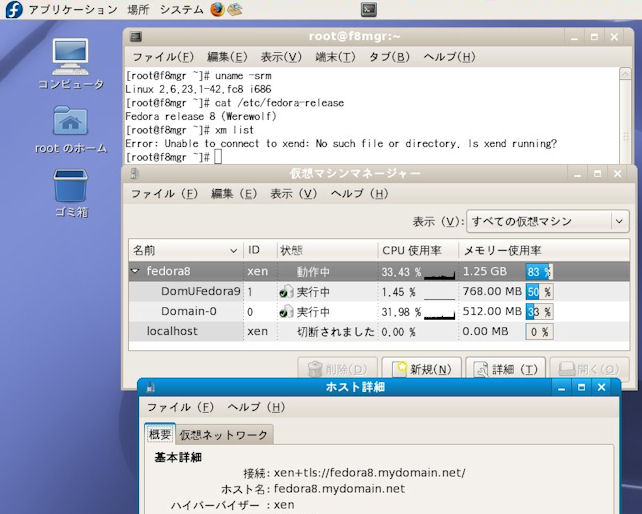Open アプリケーション menu in top panel
The height and width of the screenshot is (514, 642).
tap(73, 9)
